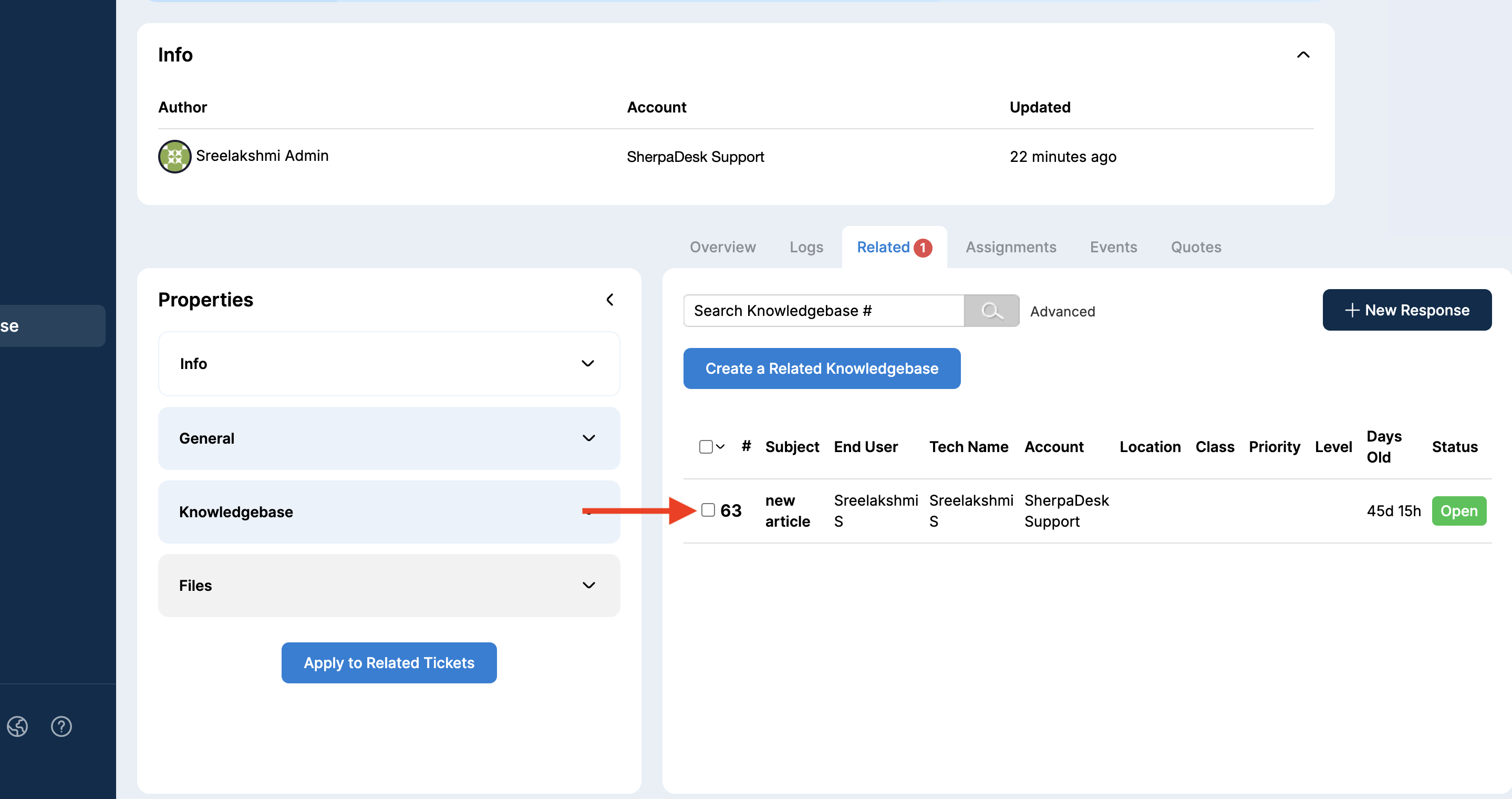Click the globe icon in sidebar
The image size is (1512, 799).
point(18,726)
